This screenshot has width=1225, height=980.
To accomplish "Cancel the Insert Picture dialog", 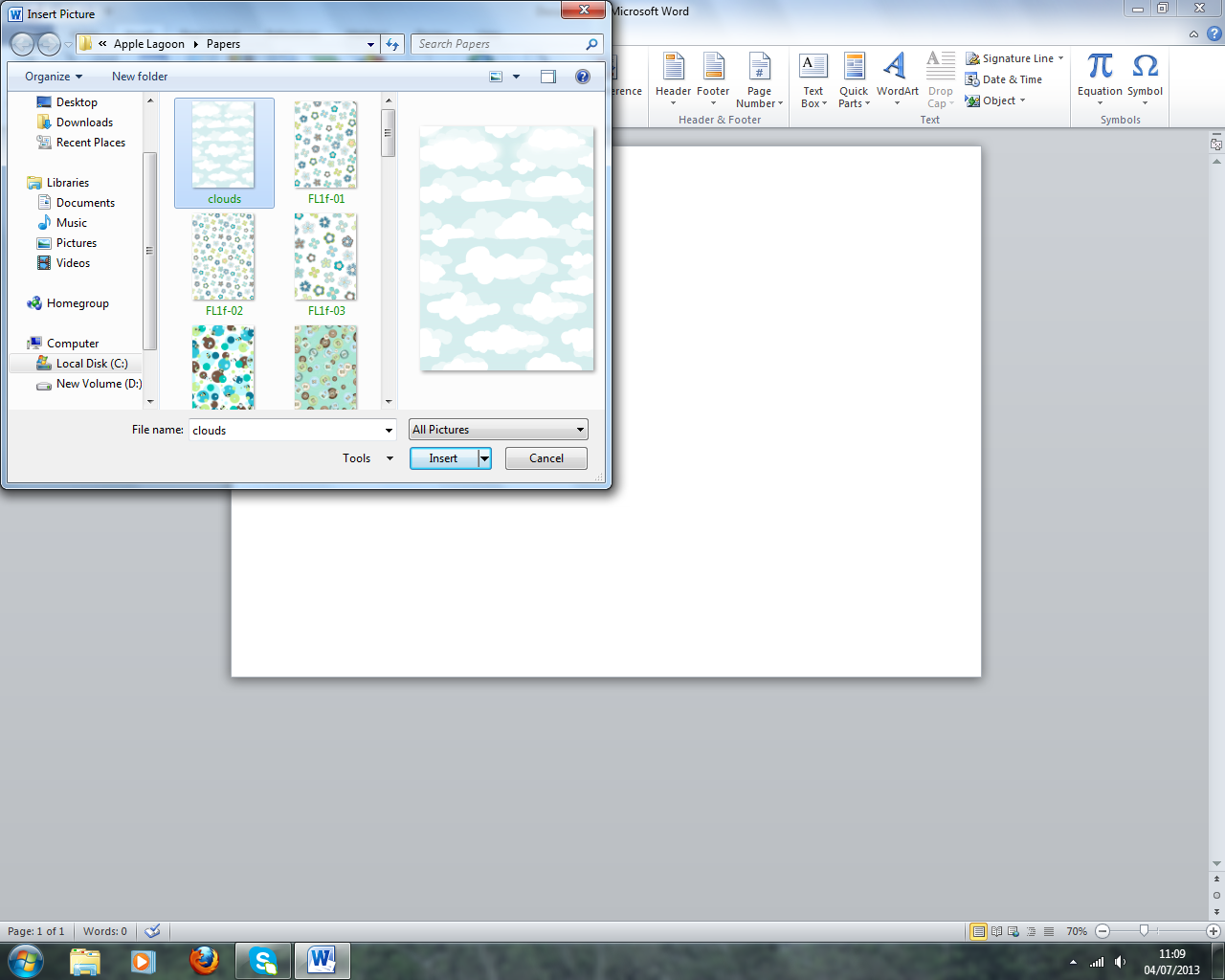I will pos(546,458).
